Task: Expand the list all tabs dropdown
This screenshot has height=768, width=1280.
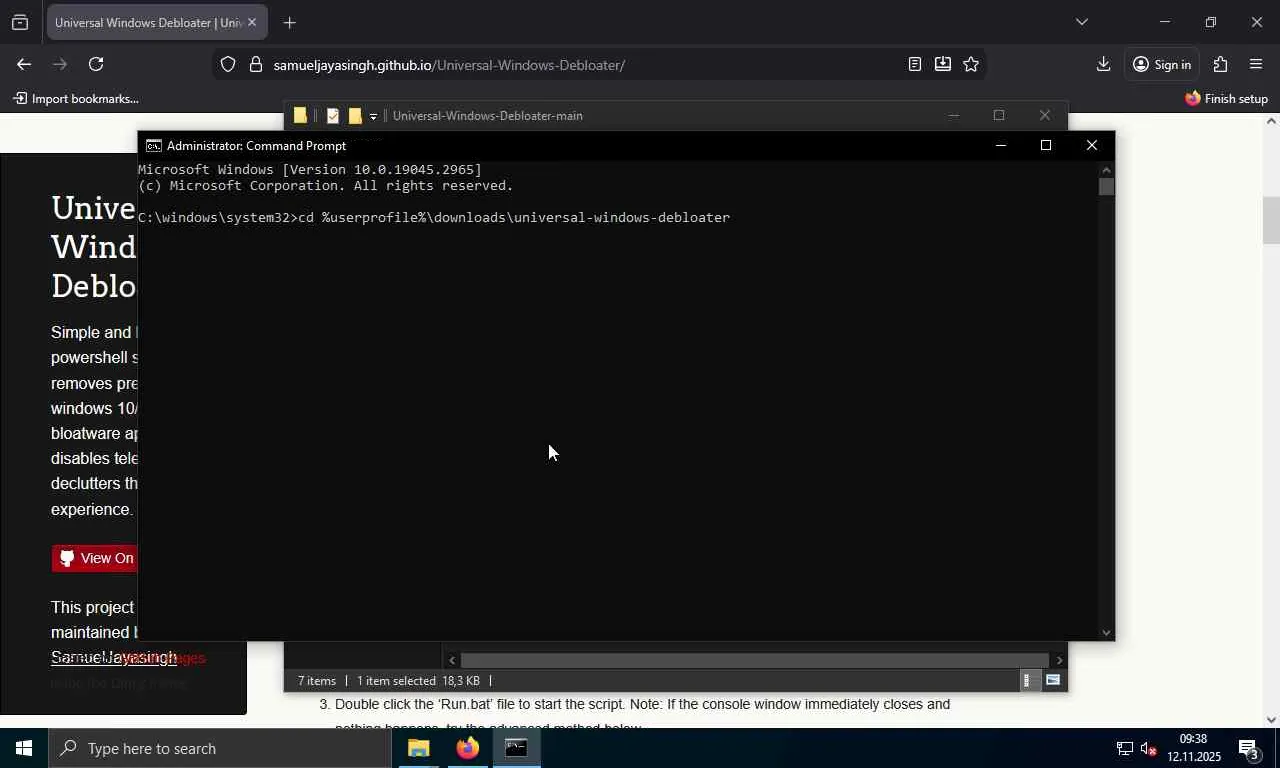Action: click(1081, 22)
